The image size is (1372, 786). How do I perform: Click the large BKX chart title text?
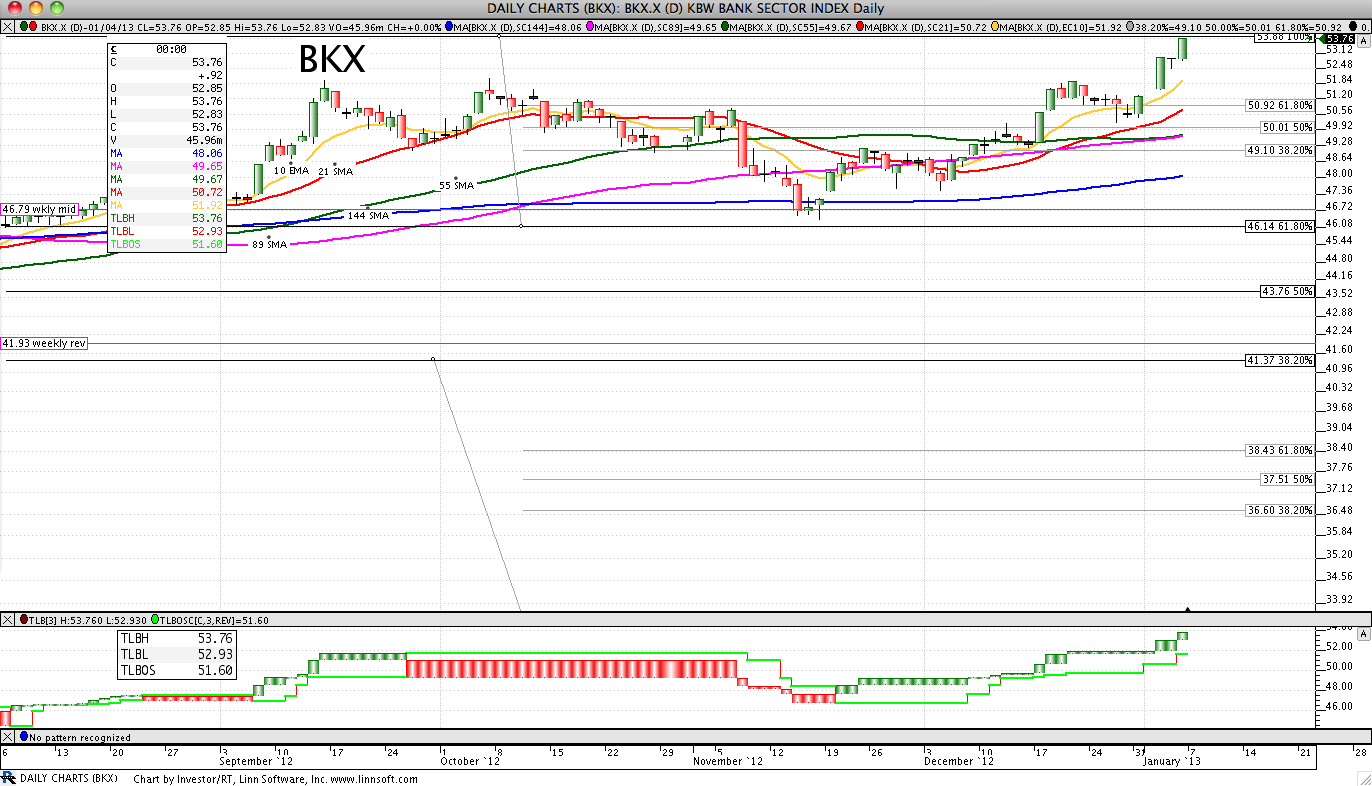coord(332,61)
